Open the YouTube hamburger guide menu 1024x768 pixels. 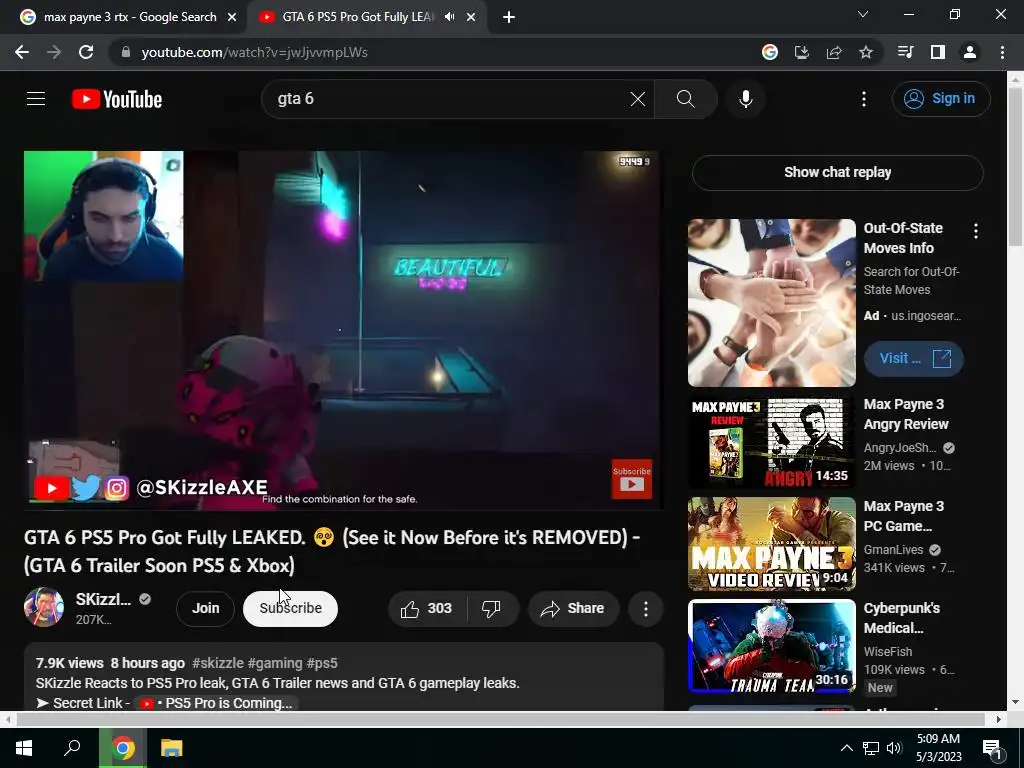click(36, 99)
